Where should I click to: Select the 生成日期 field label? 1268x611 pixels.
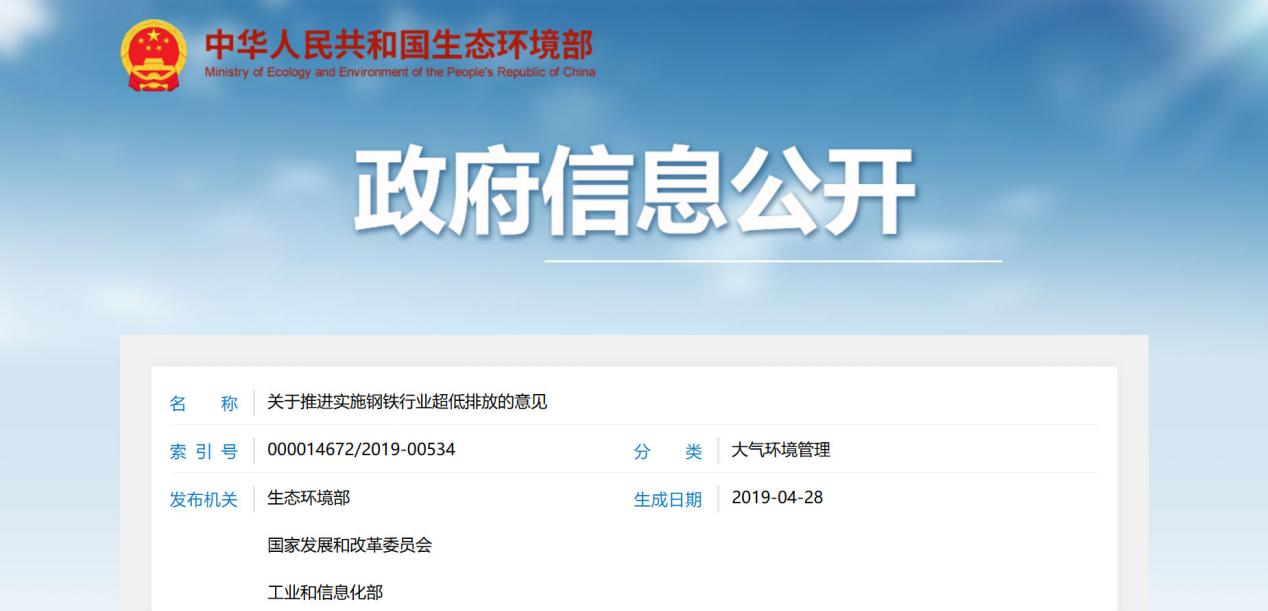[x=668, y=499]
